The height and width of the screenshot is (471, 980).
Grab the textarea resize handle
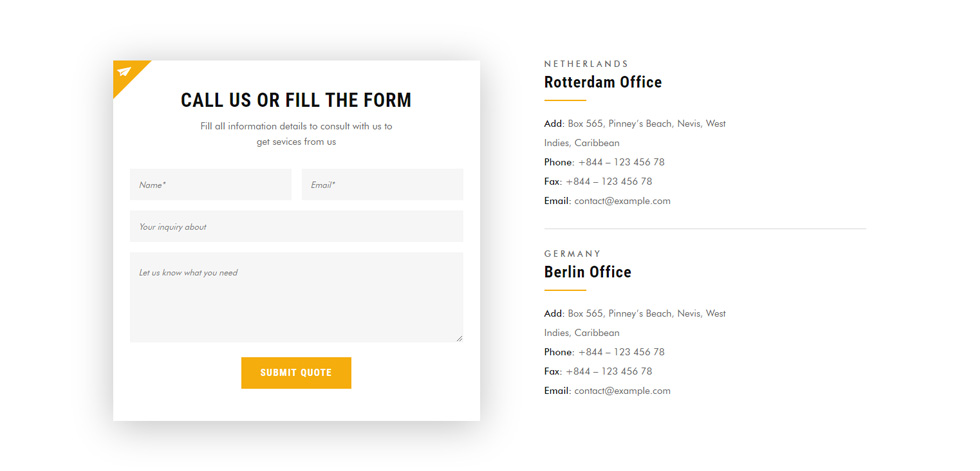pyautogui.click(x=459, y=339)
